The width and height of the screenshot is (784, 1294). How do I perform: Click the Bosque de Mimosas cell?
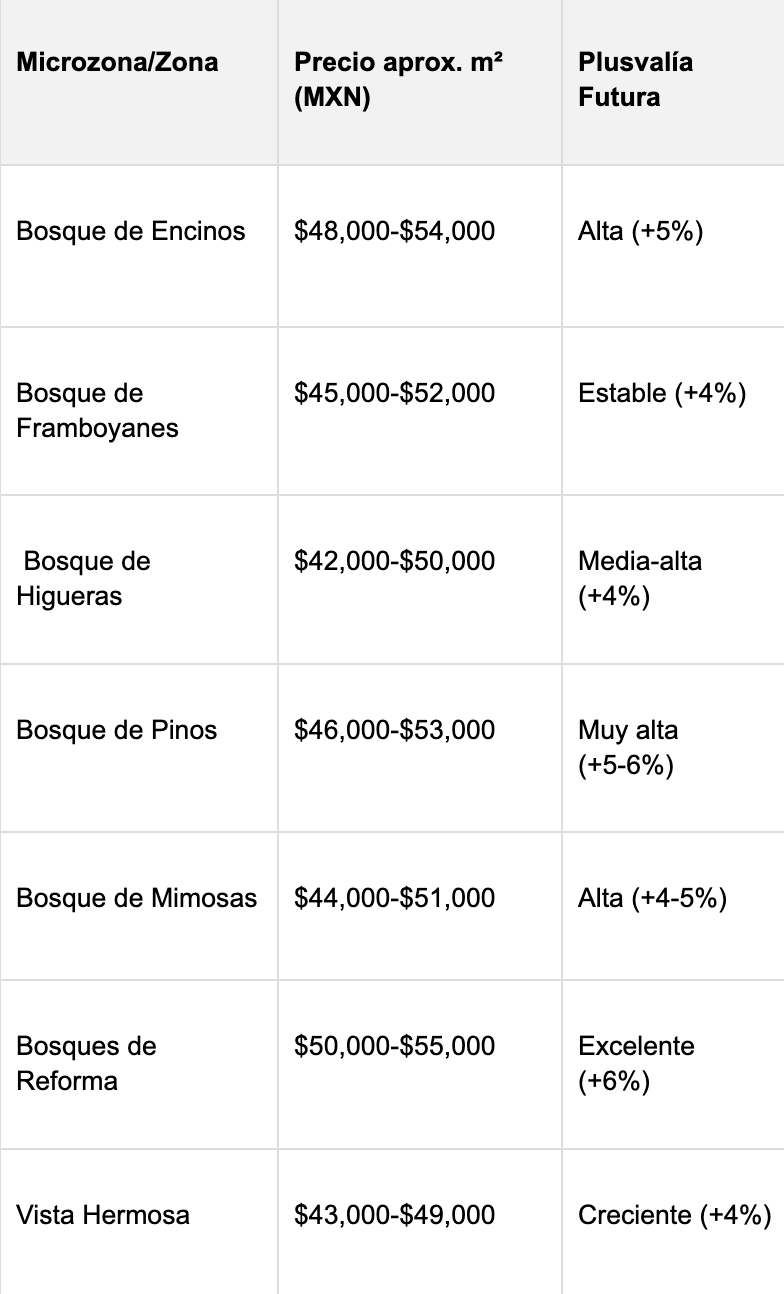tap(136, 898)
